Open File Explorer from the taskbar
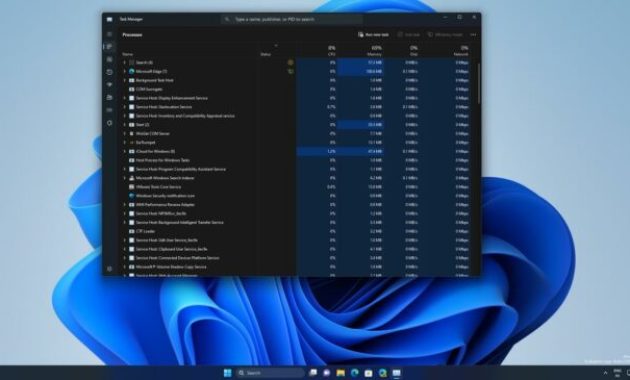630x380 pixels. pyautogui.click(x=341, y=373)
